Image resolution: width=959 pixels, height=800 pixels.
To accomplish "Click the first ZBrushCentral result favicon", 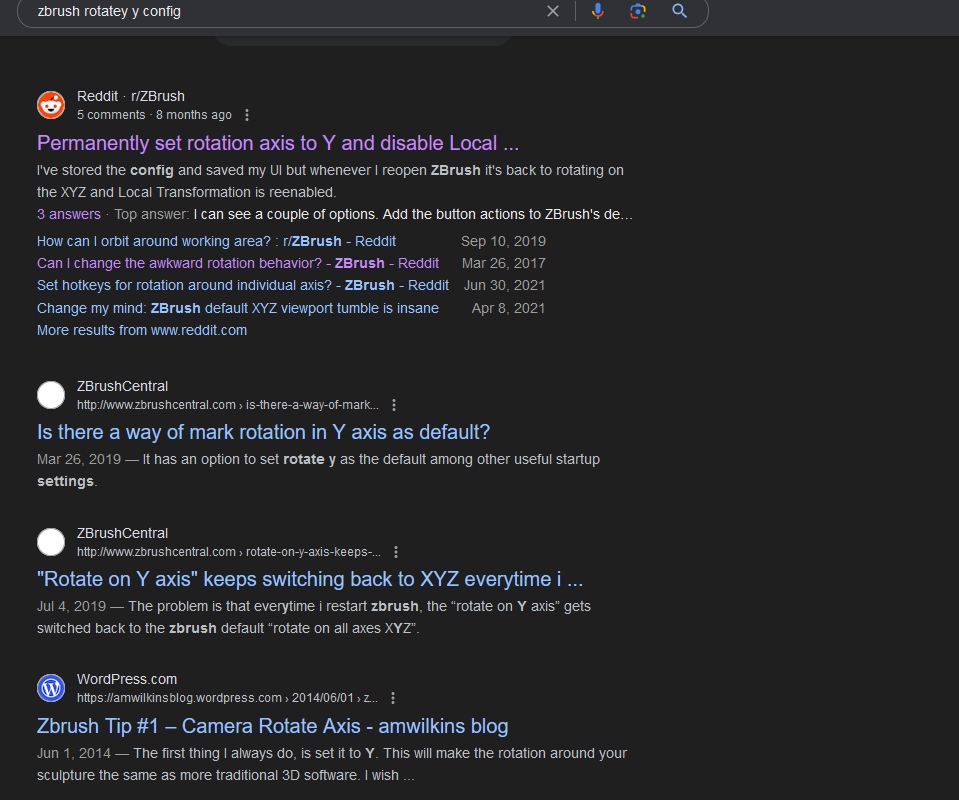I will point(51,395).
